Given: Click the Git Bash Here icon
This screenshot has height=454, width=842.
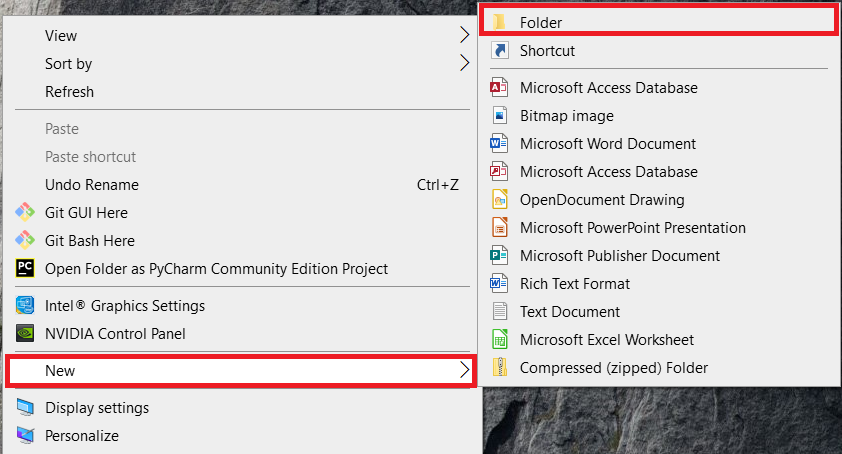Looking at the screenshot, I should (25, 240).
